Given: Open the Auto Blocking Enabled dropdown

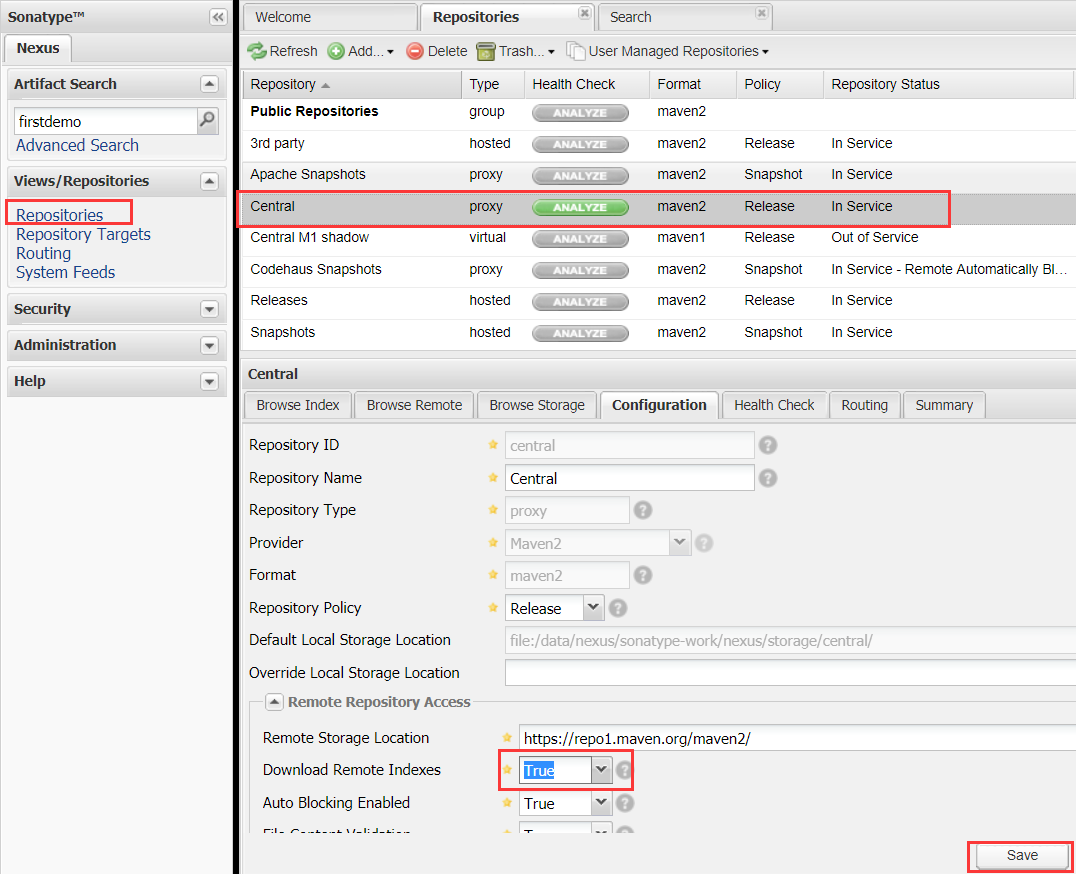Looking at the screenshot, I should click(x=601, y=803).
